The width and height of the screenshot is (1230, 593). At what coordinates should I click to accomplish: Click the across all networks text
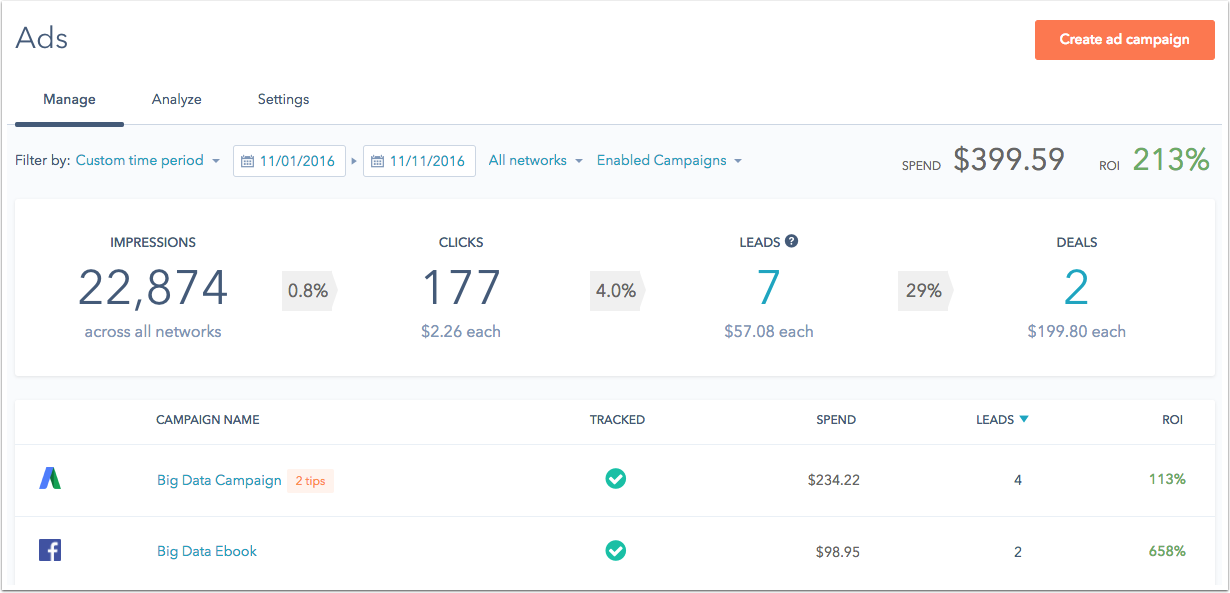[x=153, y=331]
